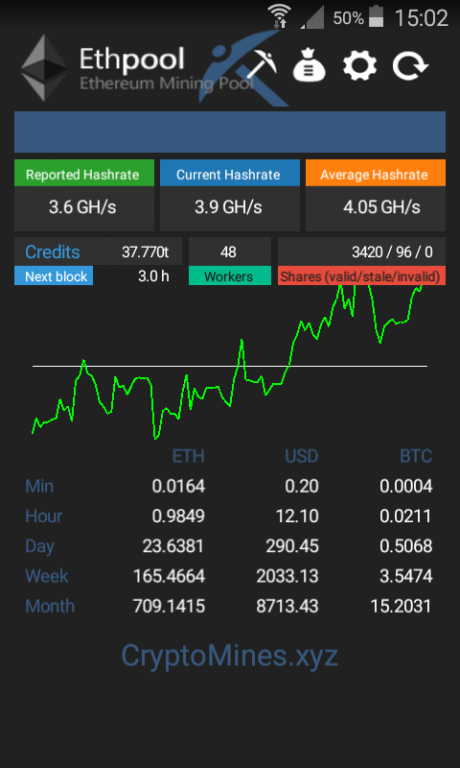
Task: Open the money bag payouts icon
Action: (309, 65)
